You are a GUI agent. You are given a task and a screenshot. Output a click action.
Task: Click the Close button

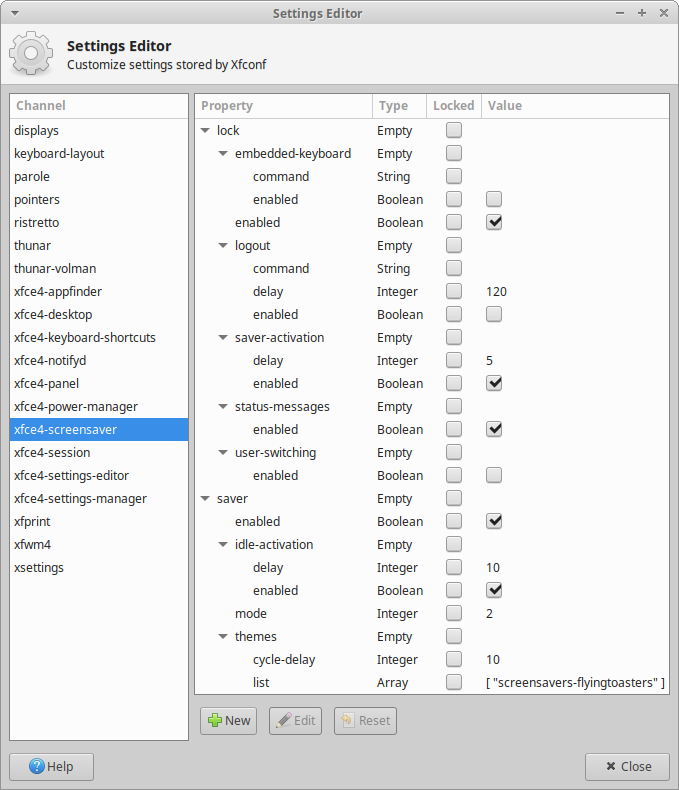tap(627, 766)
